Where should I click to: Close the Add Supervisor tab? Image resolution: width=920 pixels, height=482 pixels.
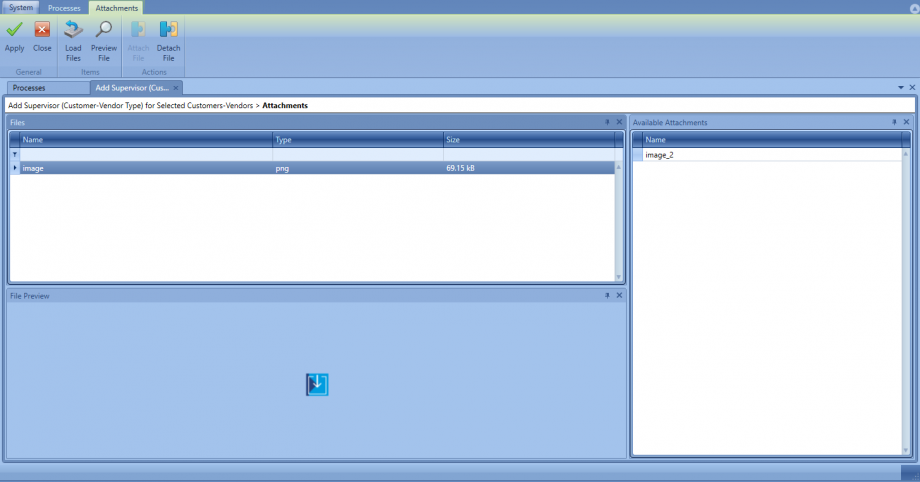175,88
